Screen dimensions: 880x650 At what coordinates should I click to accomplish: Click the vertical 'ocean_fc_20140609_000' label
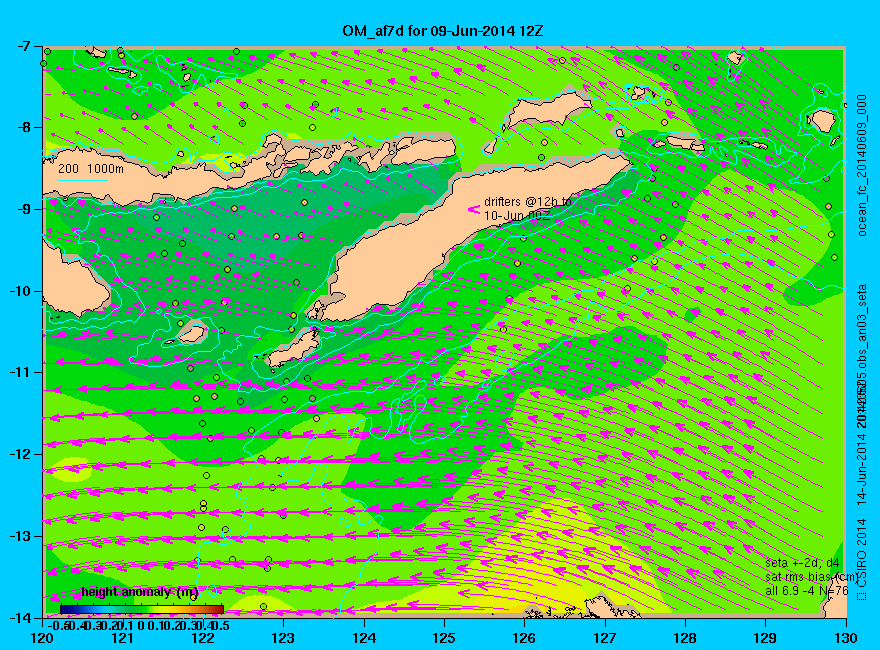(862, 166)
